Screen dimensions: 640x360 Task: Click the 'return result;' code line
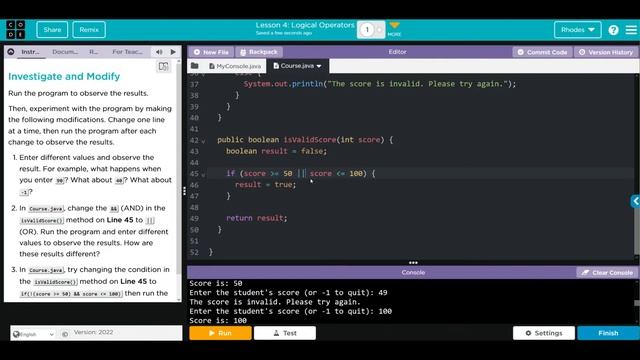257,218
